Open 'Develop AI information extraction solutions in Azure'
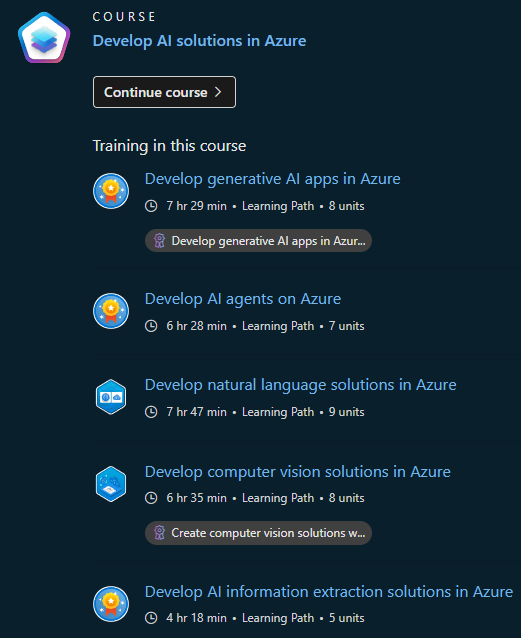 point(329,592)
